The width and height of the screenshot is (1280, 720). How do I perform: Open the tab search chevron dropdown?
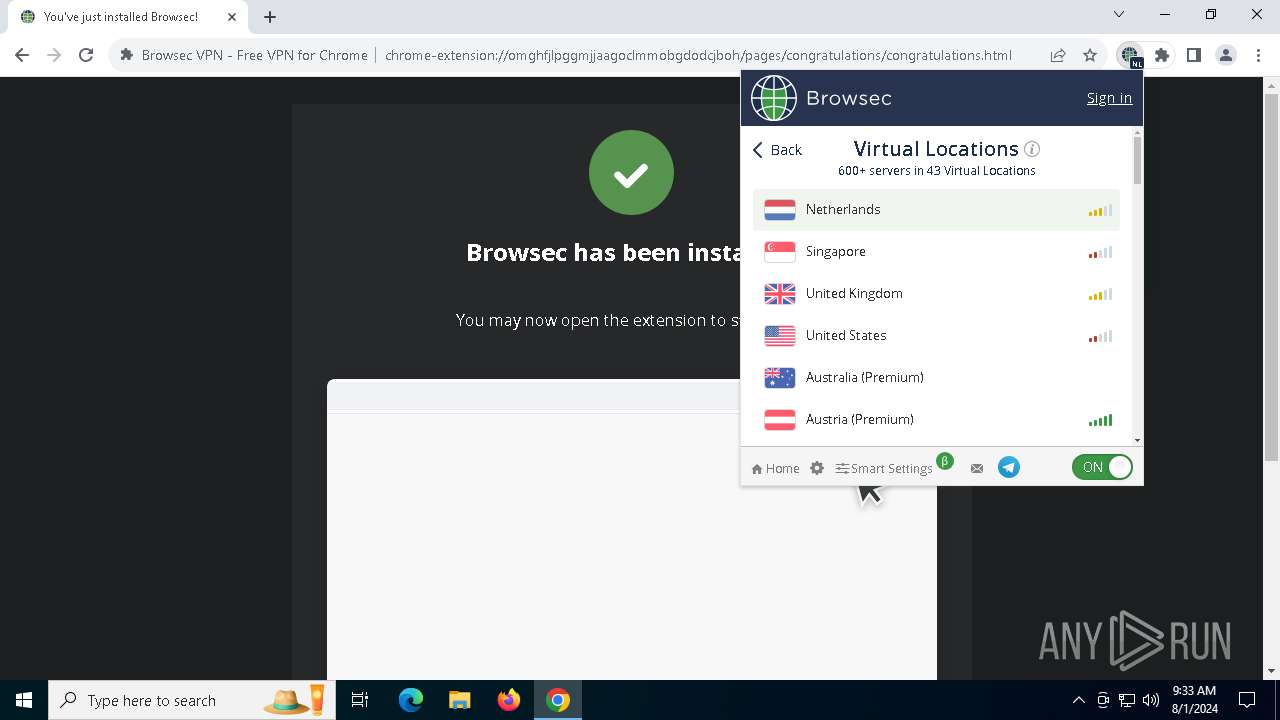point(1119,15)
